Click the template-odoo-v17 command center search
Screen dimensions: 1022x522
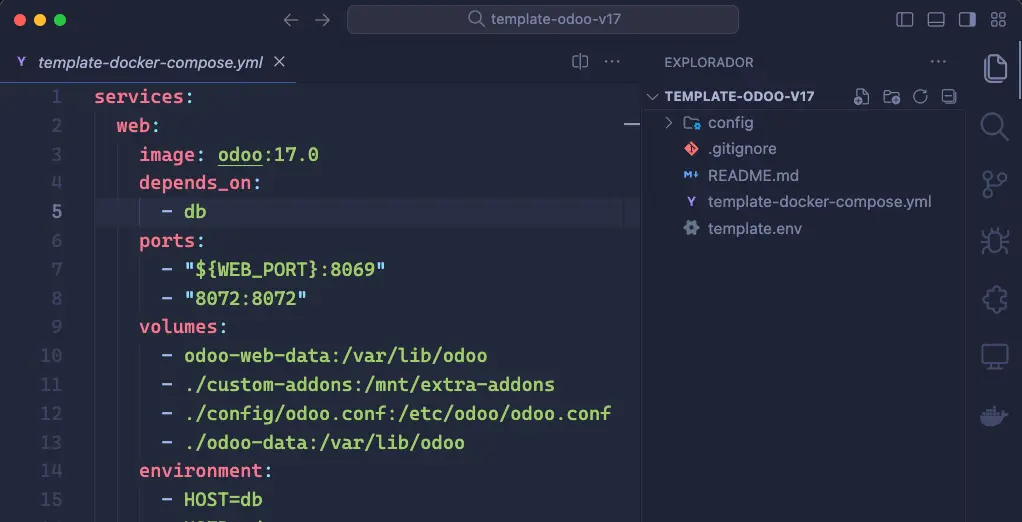click(543, 20)
